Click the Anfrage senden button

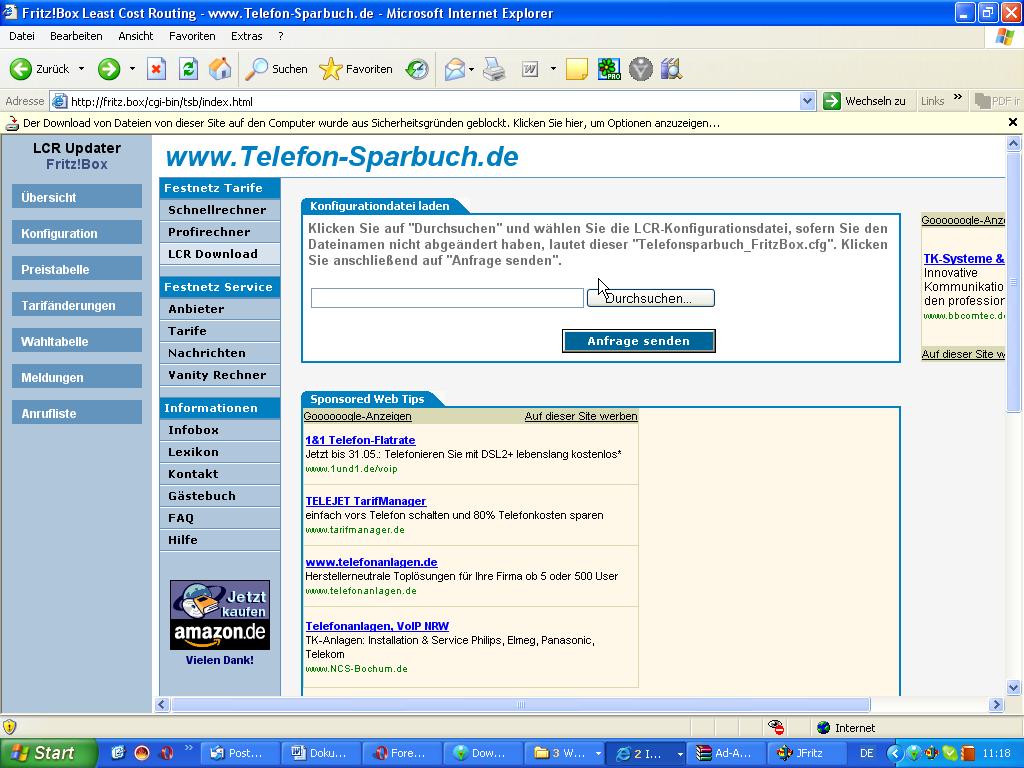[639, 341]
